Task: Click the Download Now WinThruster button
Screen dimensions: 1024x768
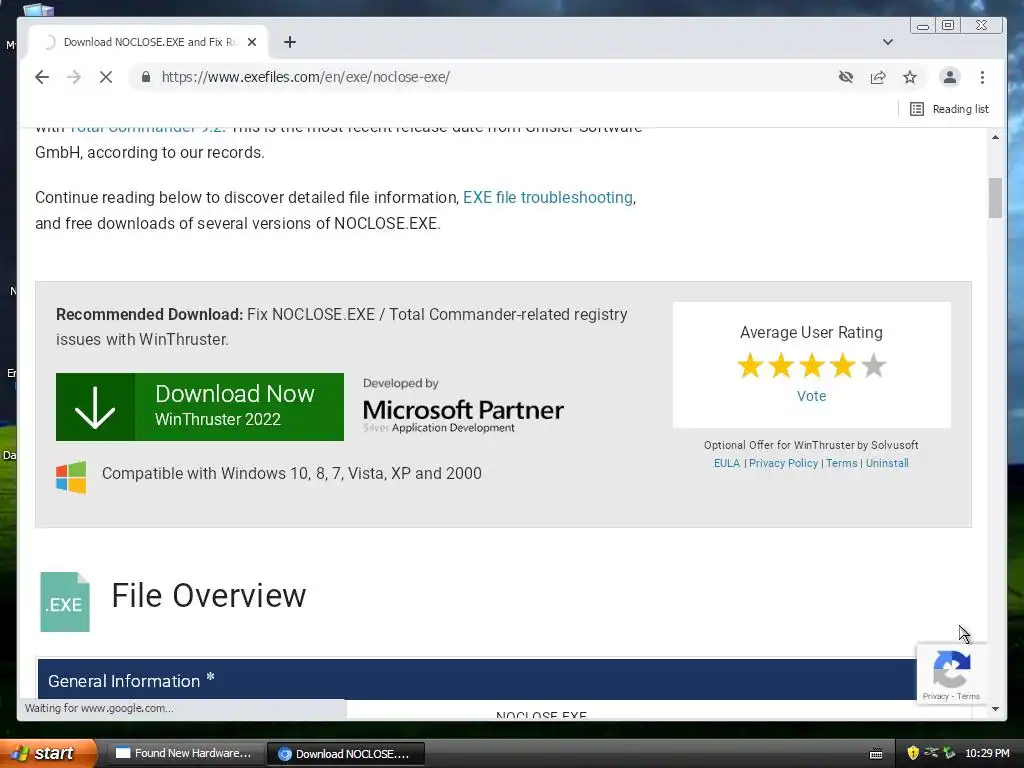Action: [200, 407]
